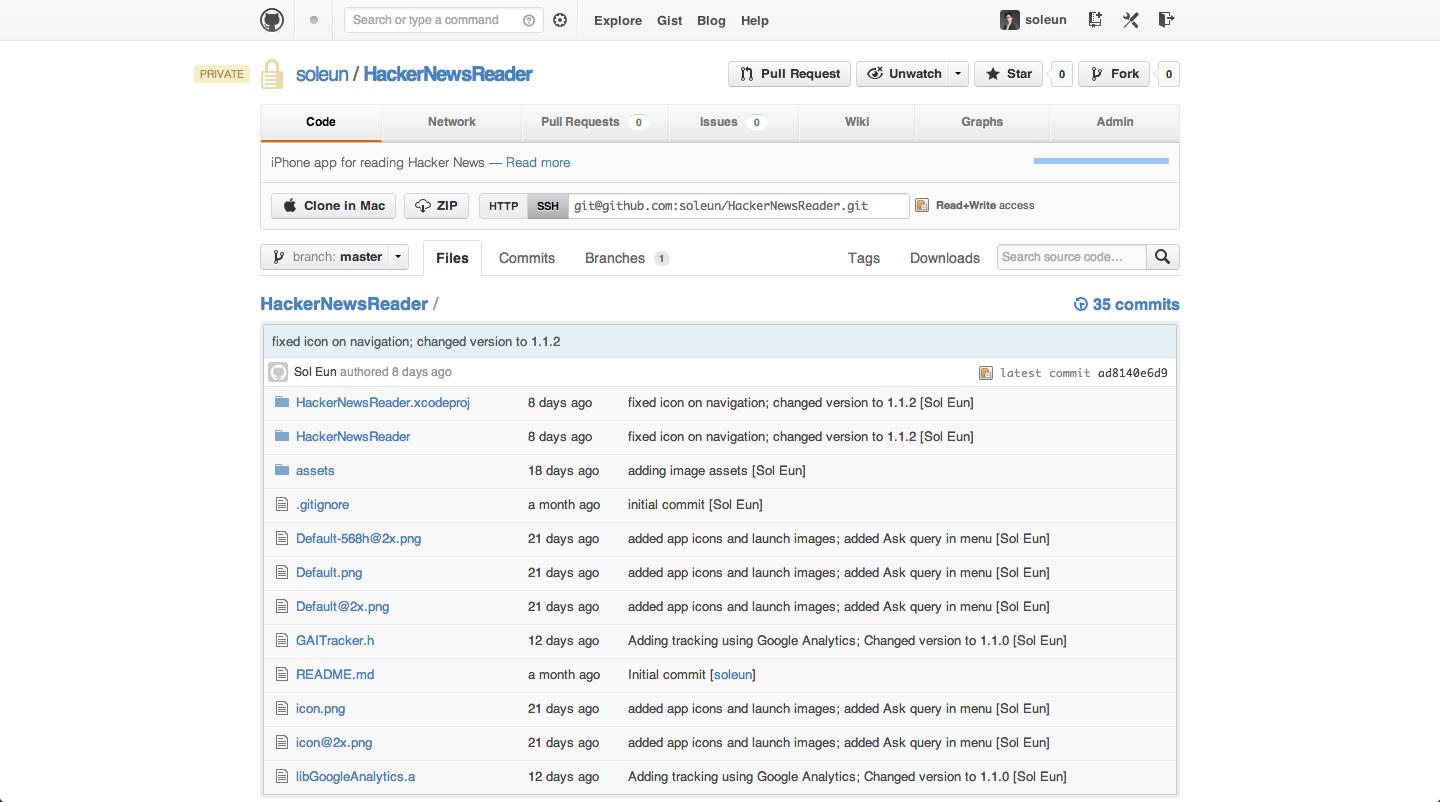Create a new repository icon
The image size is (1440, 802).
coord(1096,20)
